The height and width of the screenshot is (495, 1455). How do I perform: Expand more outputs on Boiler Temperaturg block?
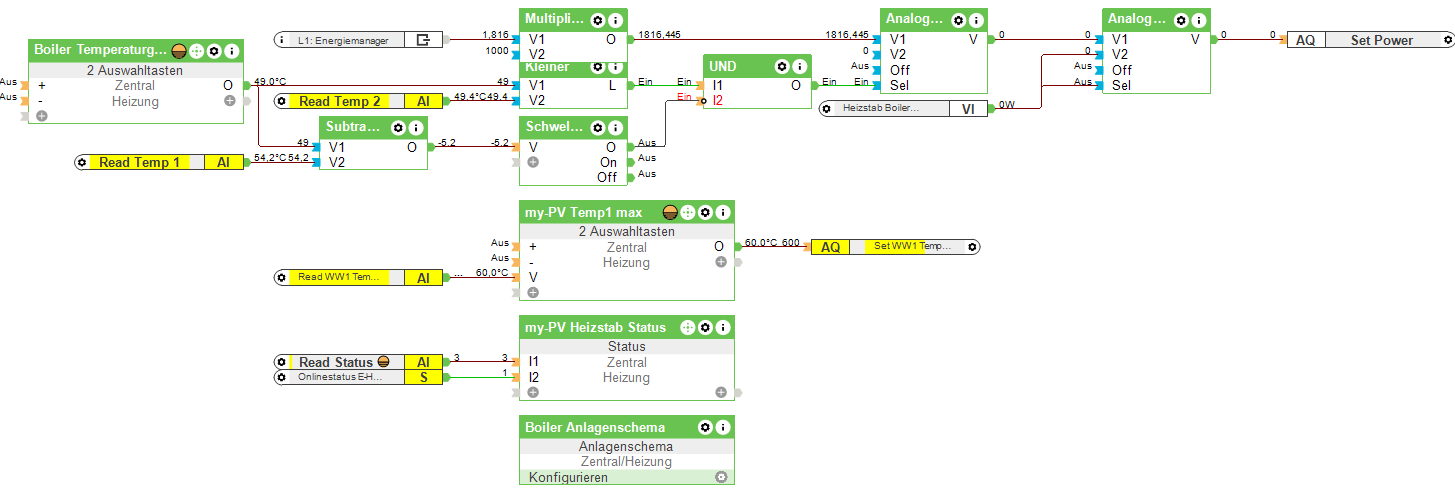click(x=229, y=101)
